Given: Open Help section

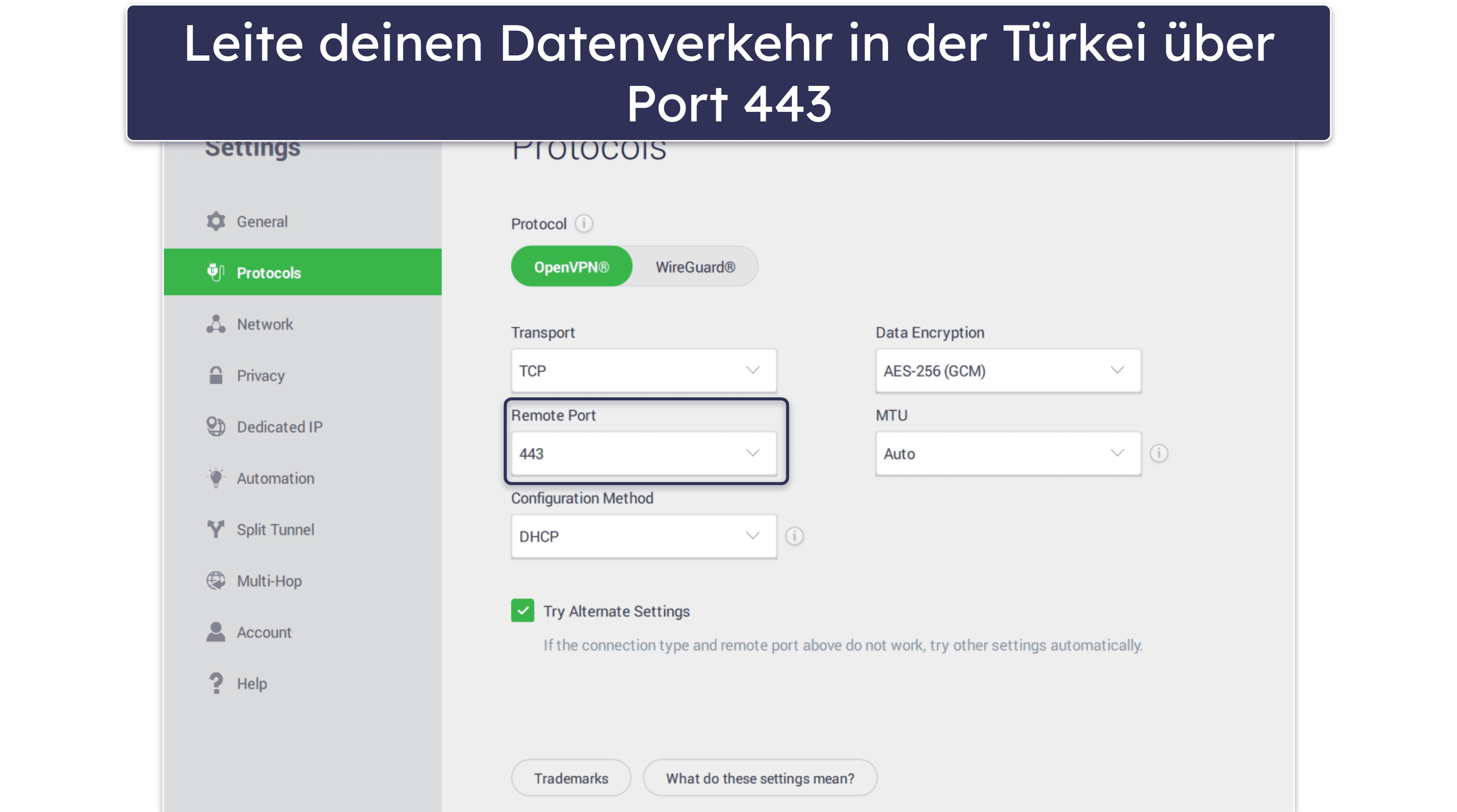Looking at the screenshot, I should click(302, 683).
